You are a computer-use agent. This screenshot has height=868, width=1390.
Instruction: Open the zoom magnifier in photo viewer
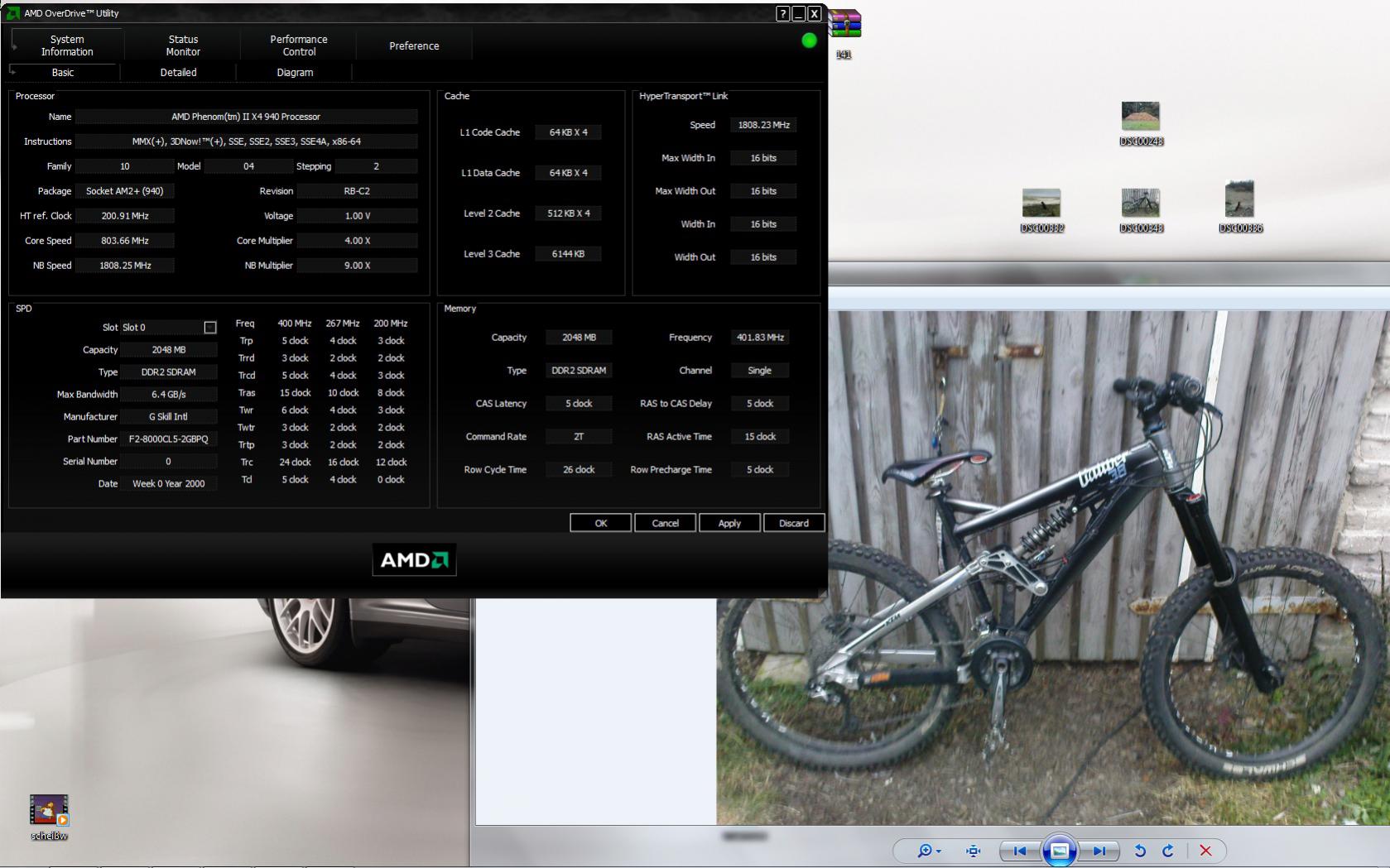coord(929,851)
